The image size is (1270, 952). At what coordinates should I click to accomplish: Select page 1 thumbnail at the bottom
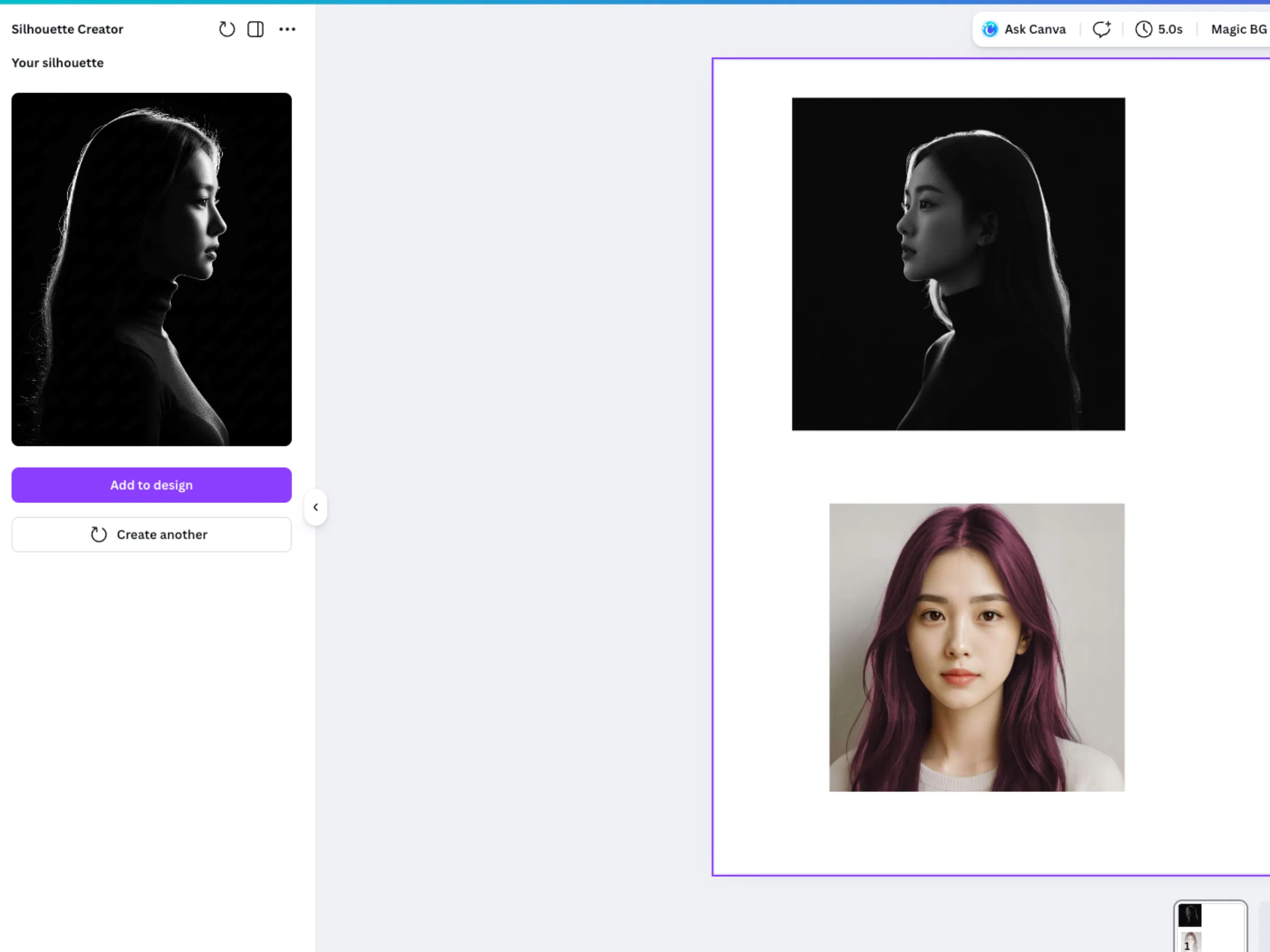[1210, 927]
